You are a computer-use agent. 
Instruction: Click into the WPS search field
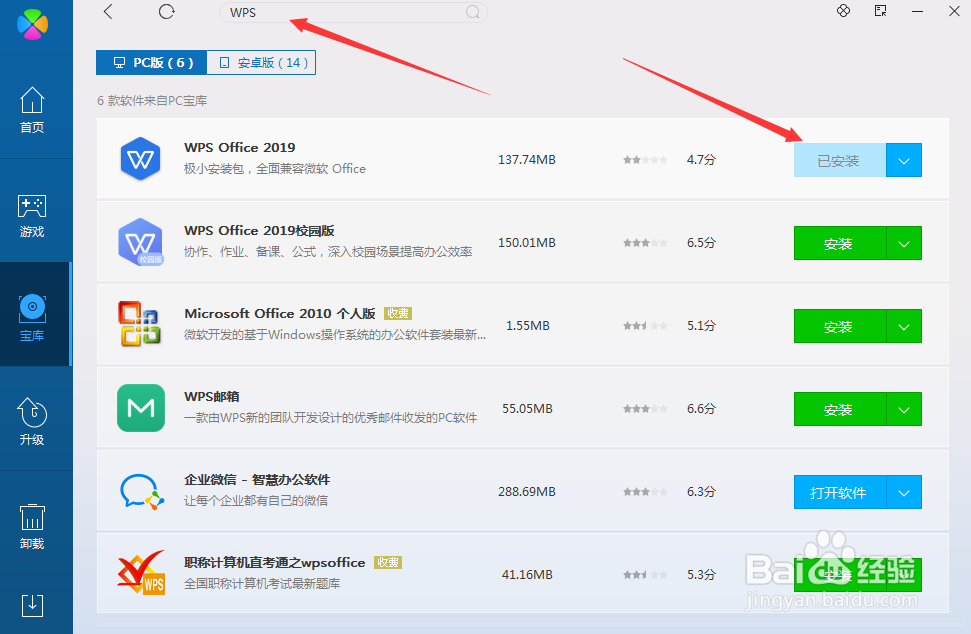pos(353,12)
